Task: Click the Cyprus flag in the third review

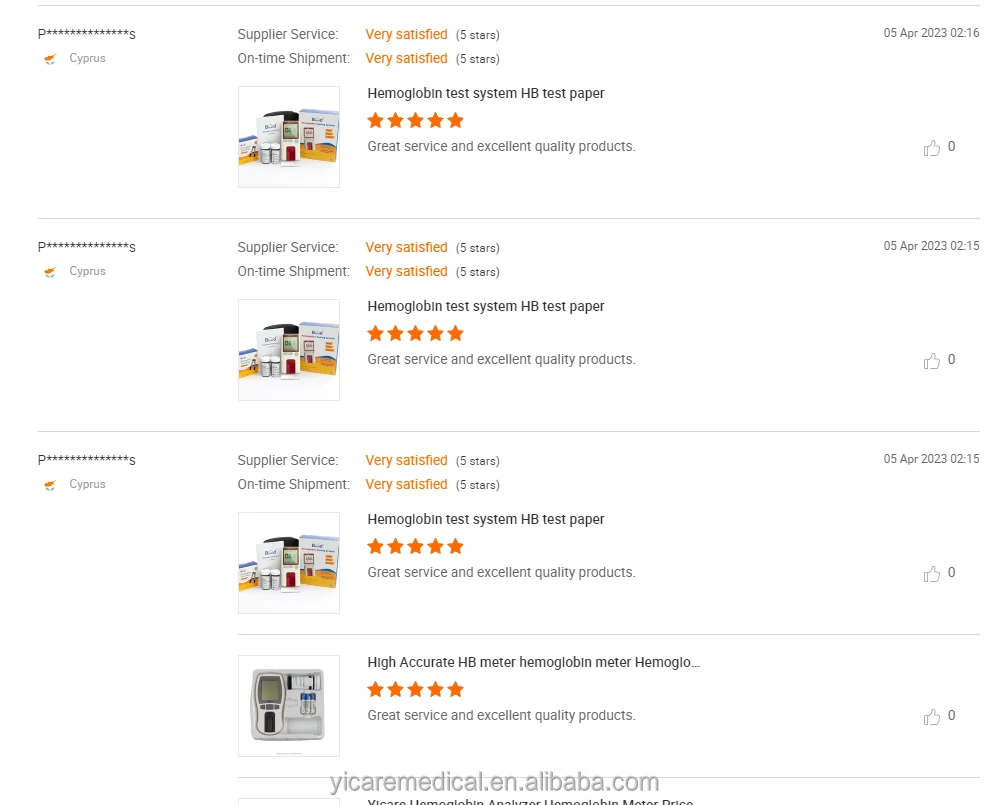Action: (x=50, y=485)
